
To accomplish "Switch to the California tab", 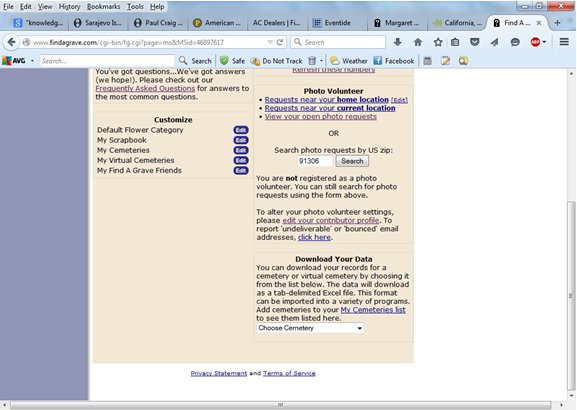I will 457,23.
